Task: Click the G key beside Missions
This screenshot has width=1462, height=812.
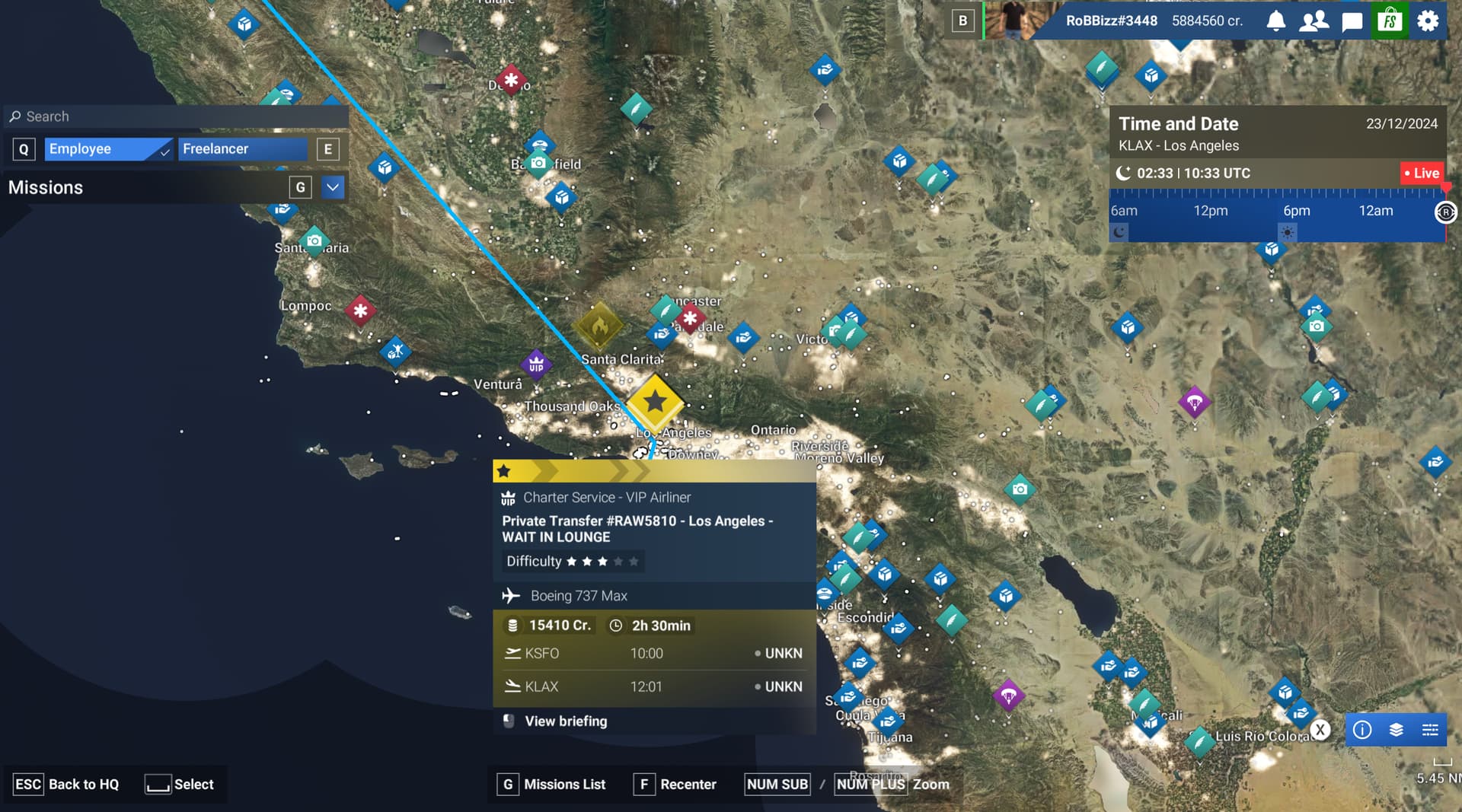Action: point(300,187)
